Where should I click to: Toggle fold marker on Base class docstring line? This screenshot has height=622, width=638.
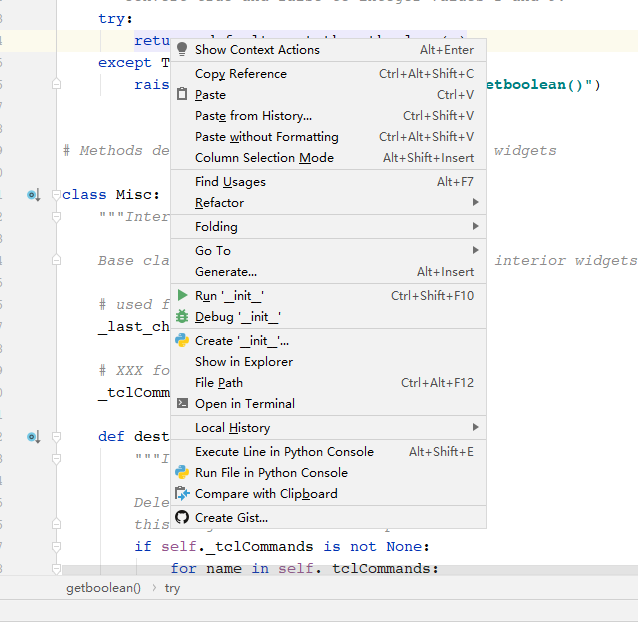click(57, 260)
